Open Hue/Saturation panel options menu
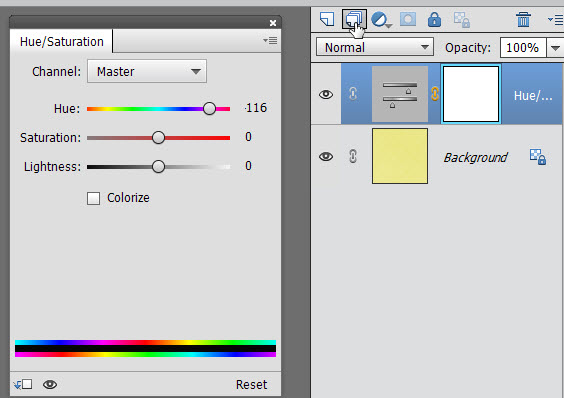The image size is (564, 398). point(270,41)
